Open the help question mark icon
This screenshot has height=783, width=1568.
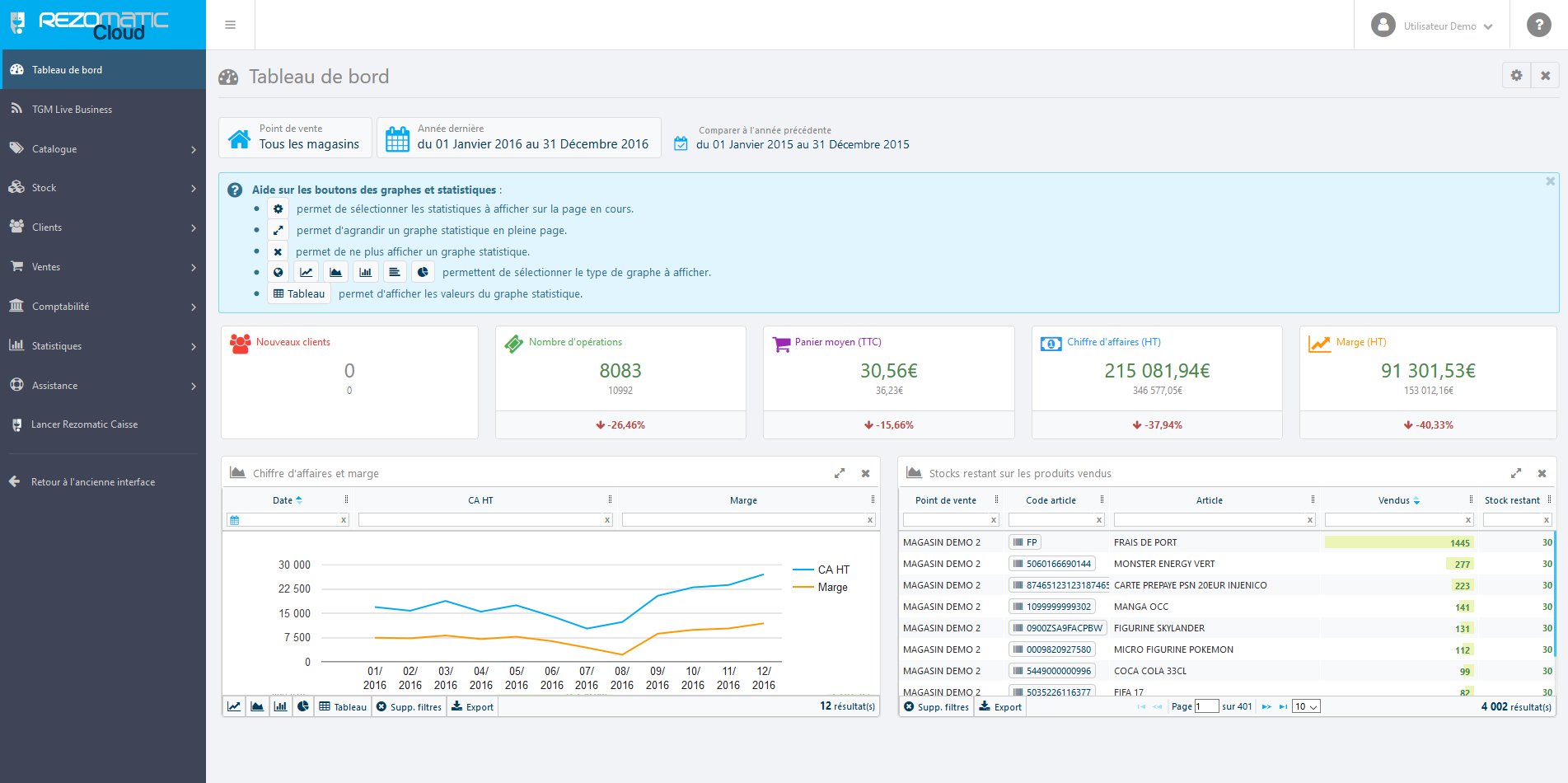pos(1538,25)
